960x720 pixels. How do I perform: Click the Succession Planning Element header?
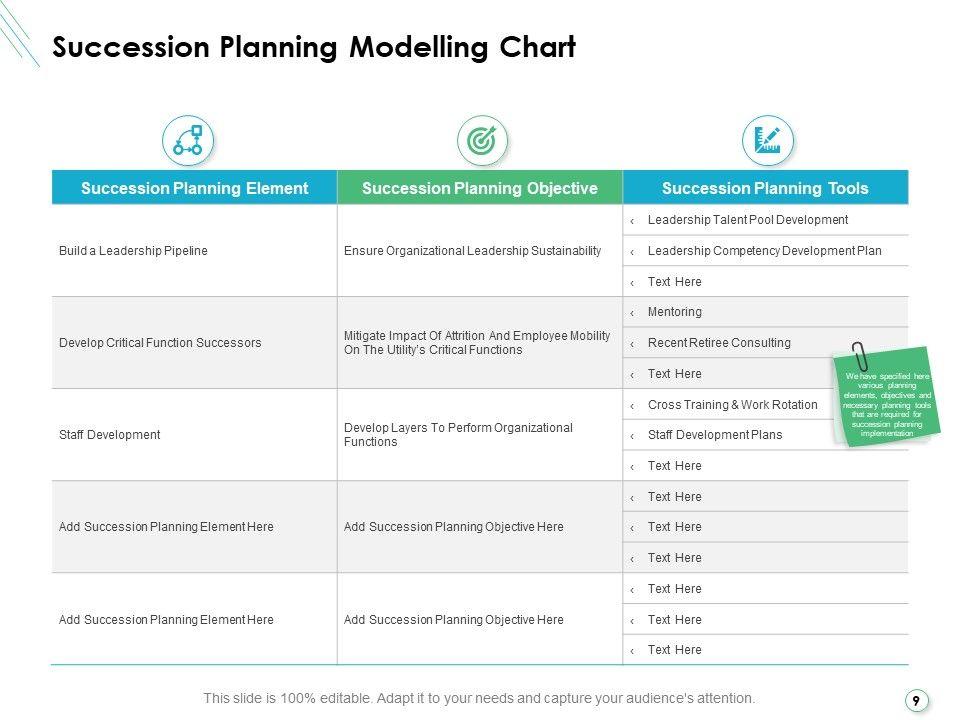click(x=194, y=188)
